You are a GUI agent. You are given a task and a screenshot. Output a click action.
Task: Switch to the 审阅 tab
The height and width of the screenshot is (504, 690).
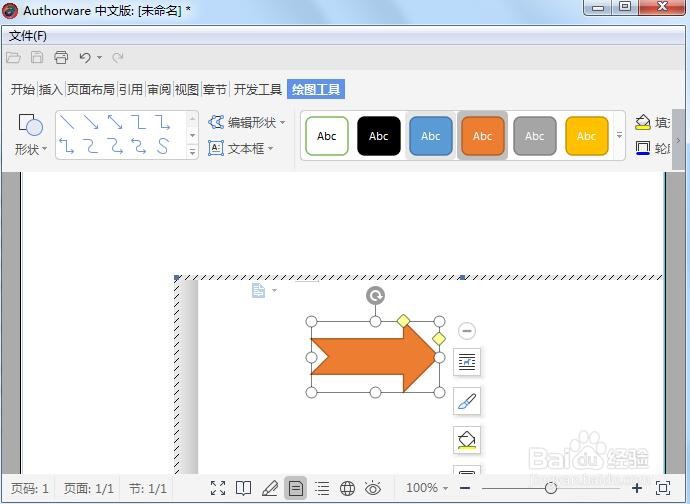pyautogui.click(x=159, y=89)
